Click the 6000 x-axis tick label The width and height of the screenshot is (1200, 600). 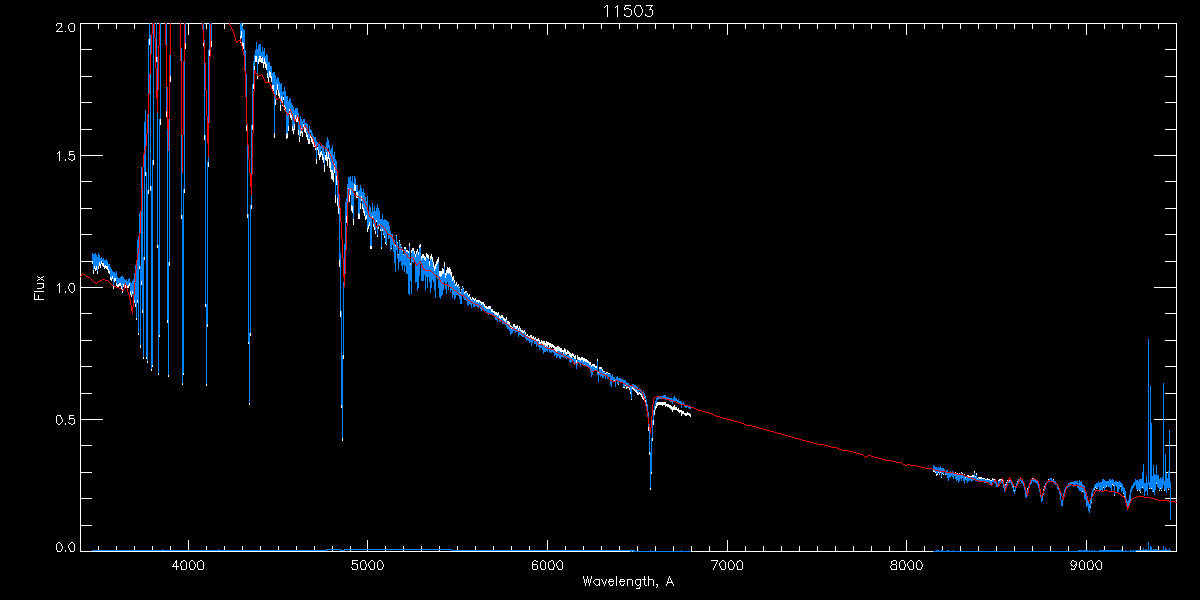pos(547,565)
